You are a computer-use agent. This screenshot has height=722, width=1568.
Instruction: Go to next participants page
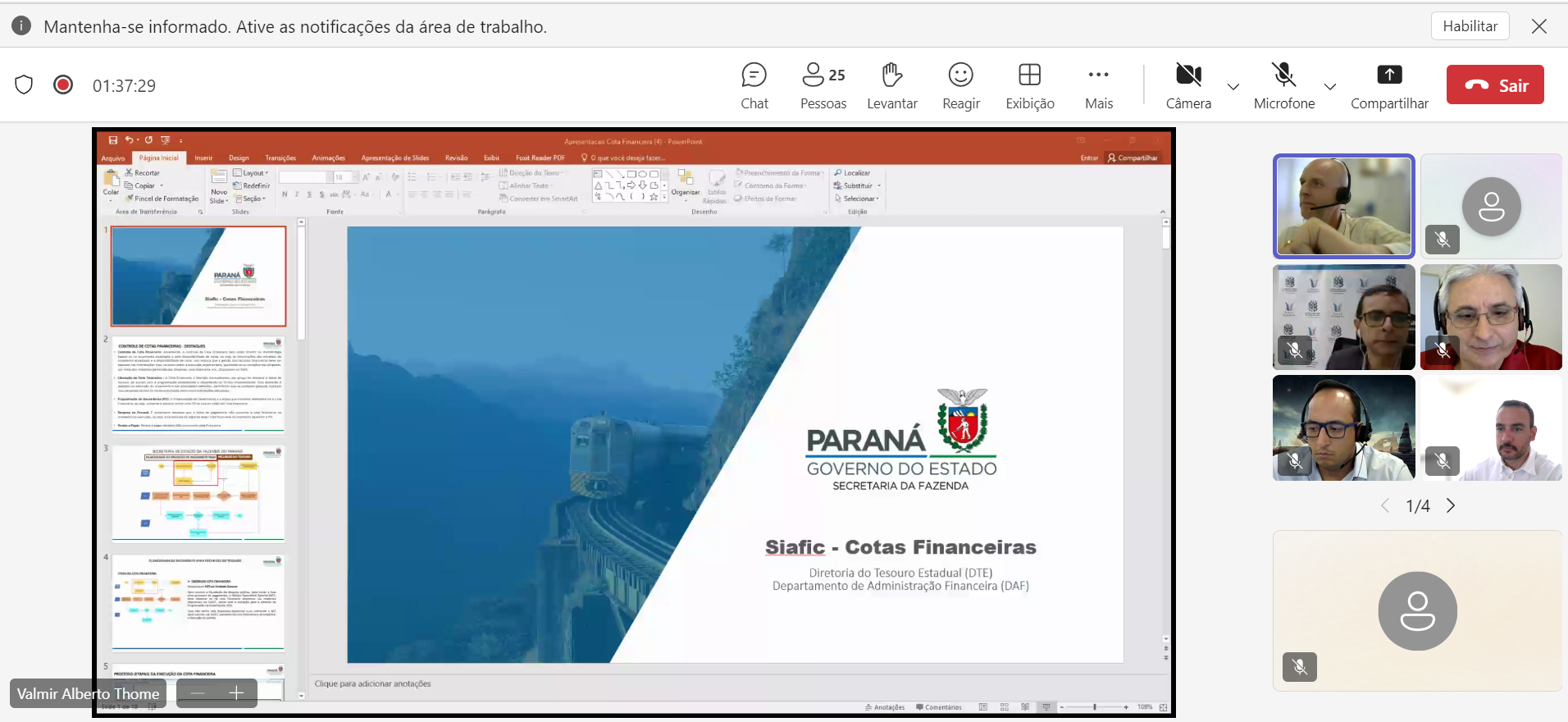(x=1451, y=505)
